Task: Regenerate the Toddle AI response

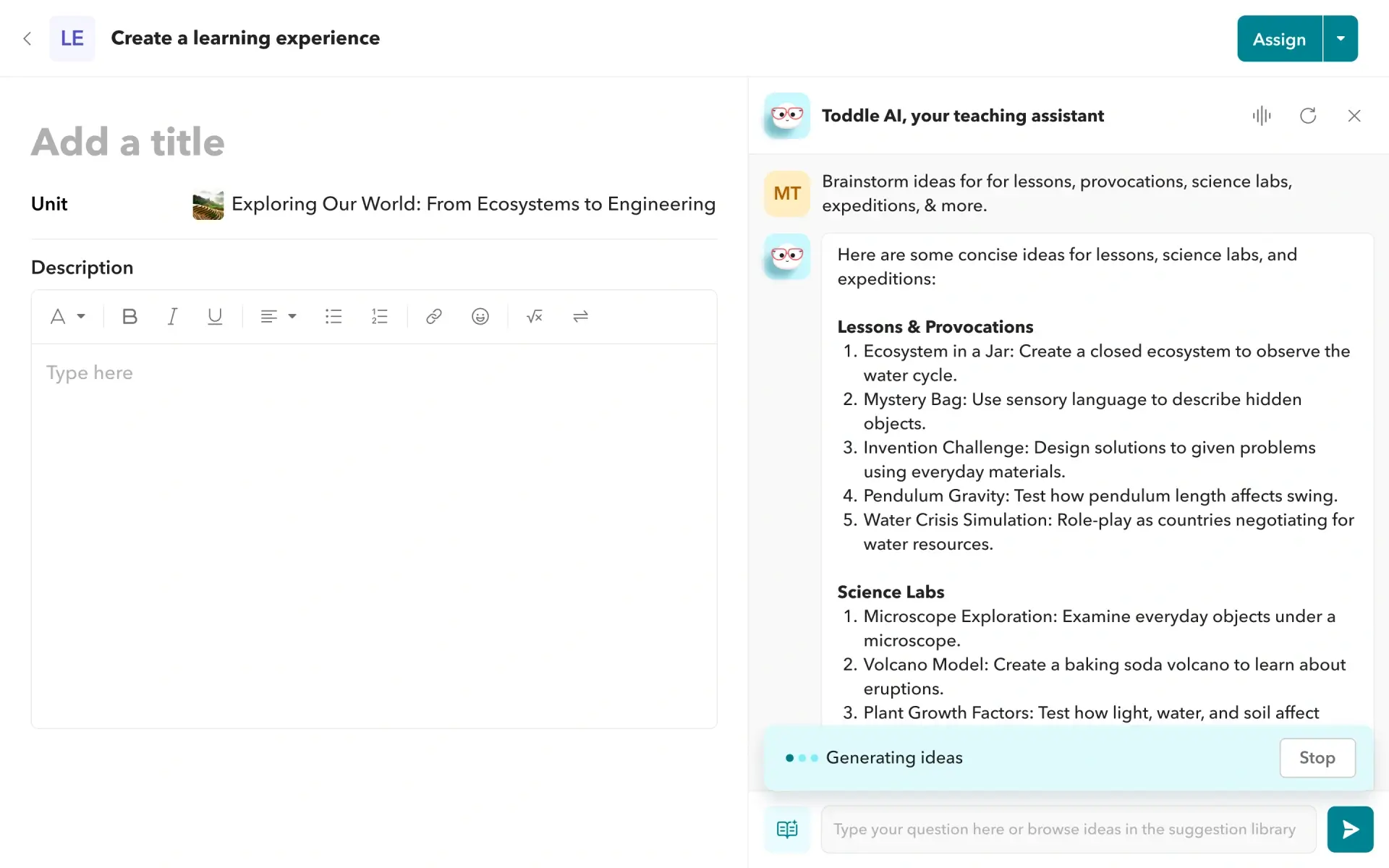Action: click(1308, 116)
